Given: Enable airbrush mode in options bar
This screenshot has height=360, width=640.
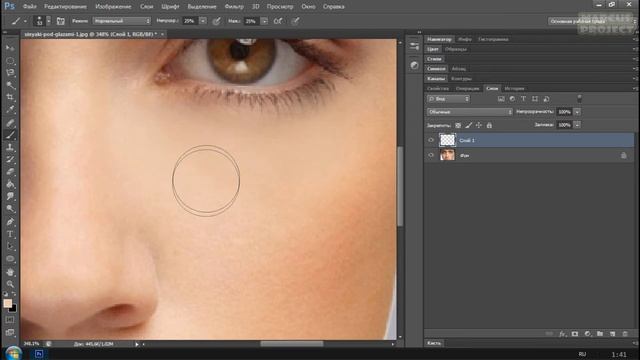Looking at the screenshot, I should 278,21.
